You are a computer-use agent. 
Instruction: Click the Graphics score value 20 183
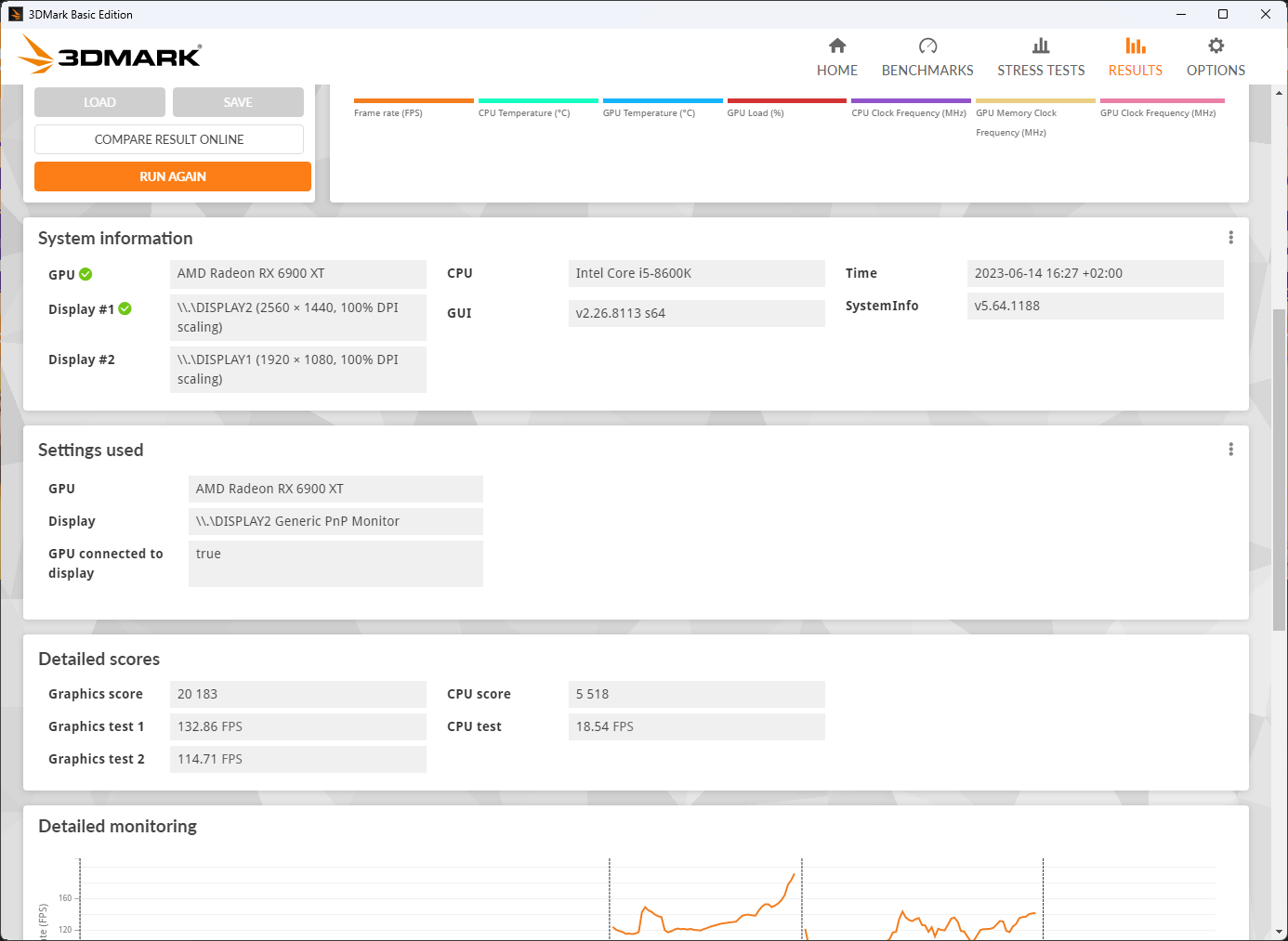tap(298, 694)
